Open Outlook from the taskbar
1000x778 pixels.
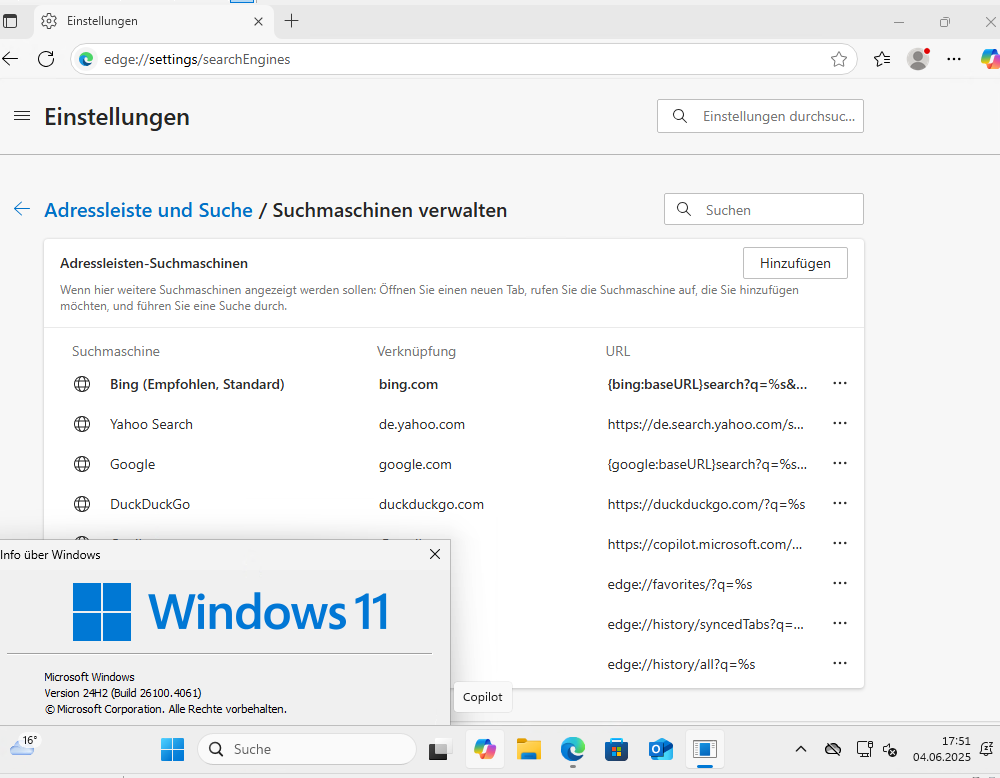(x=661, y=749)
